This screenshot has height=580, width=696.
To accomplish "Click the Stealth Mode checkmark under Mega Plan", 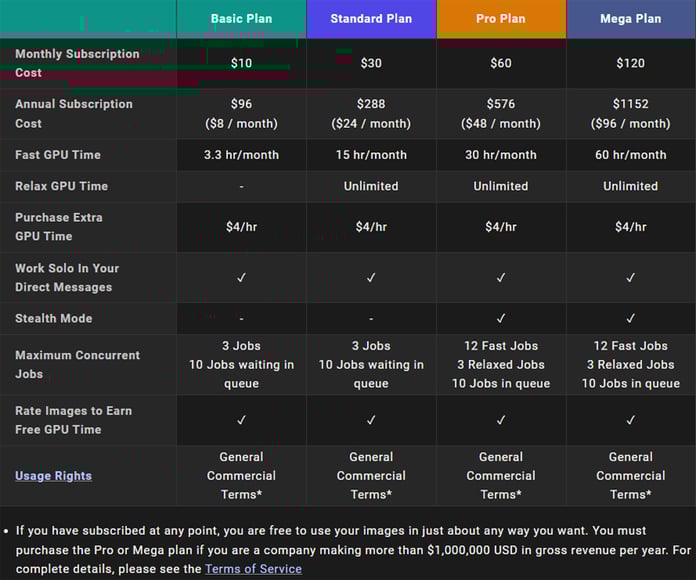I will pyautogui.click(x=631, y=319).
